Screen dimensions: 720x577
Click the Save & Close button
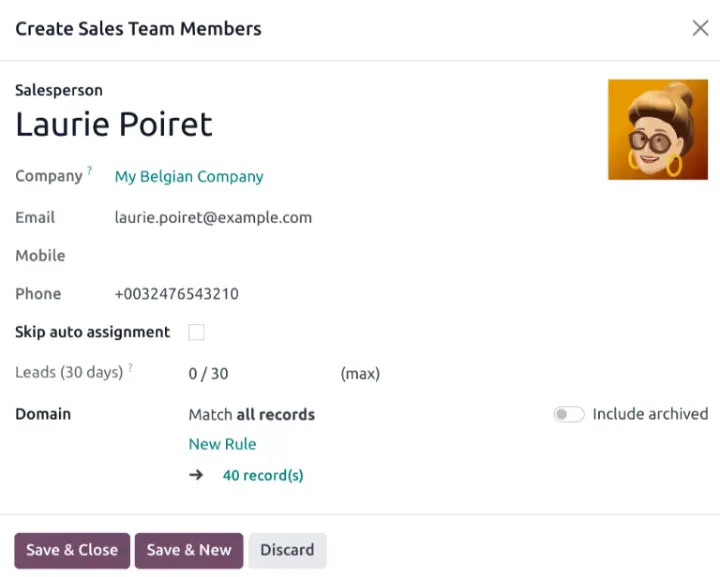click(72, 550)
